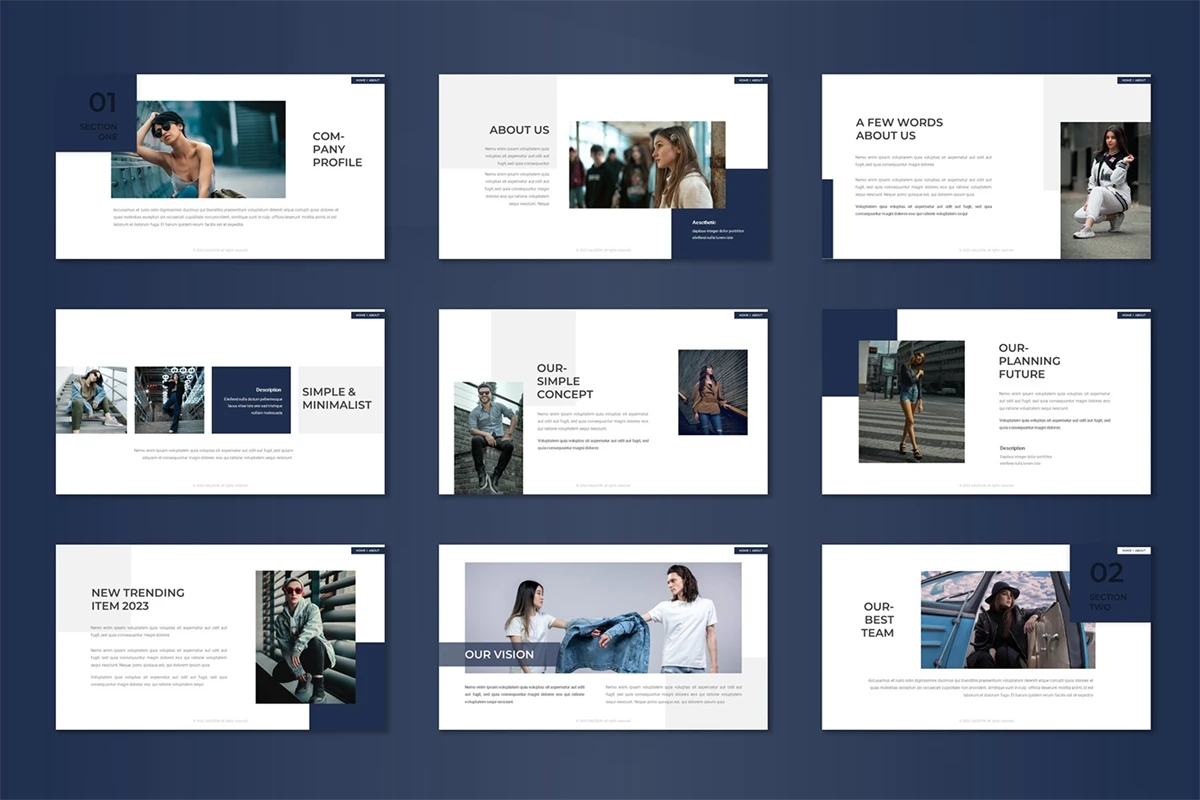Click photo of woman wearing red sunglasses
The width and height of the screenshot is (1200, 800).
point(291,636)
